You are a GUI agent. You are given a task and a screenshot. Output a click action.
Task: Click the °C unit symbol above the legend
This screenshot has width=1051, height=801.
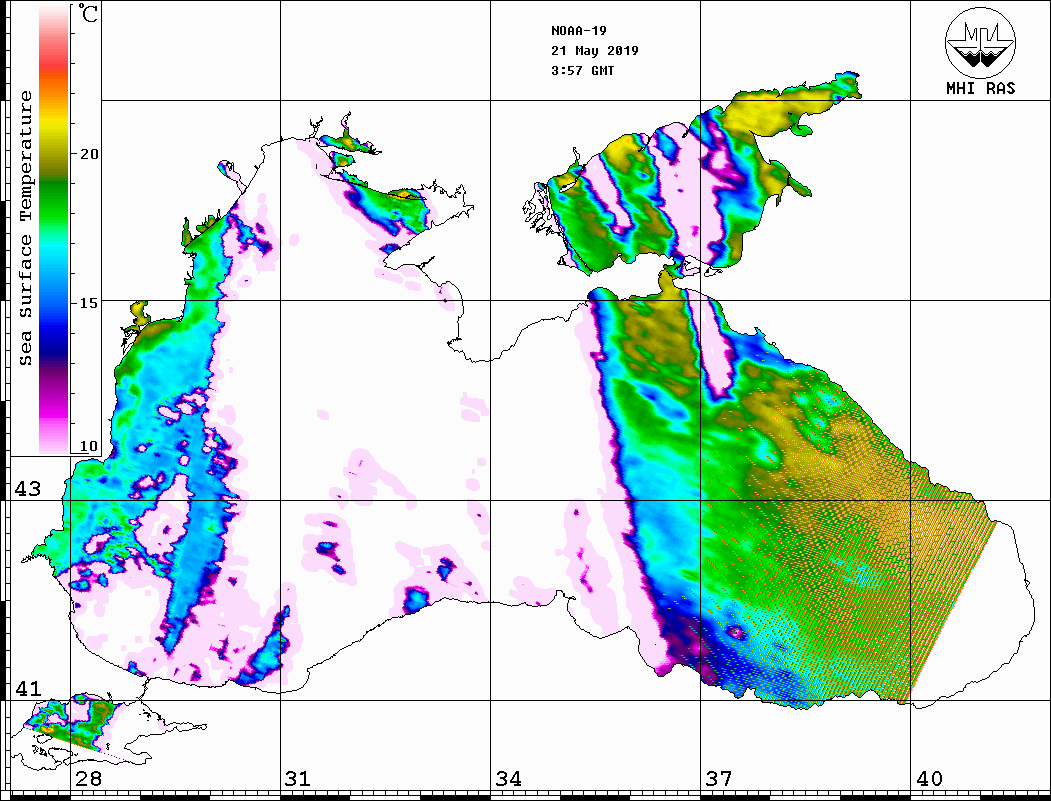[x=89, y=16]
